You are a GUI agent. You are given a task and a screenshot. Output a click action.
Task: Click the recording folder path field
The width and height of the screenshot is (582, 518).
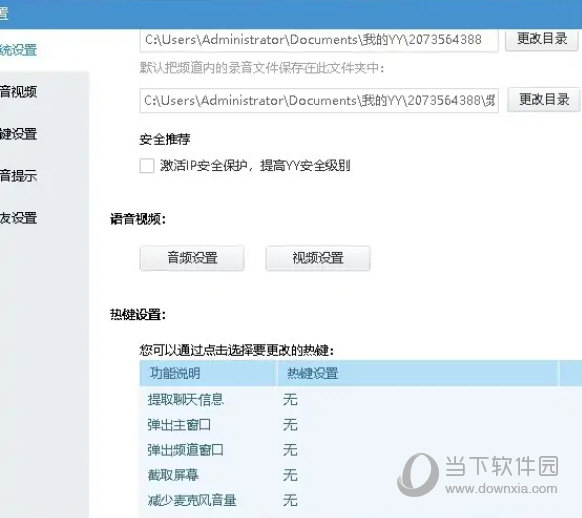click(319, 100)
